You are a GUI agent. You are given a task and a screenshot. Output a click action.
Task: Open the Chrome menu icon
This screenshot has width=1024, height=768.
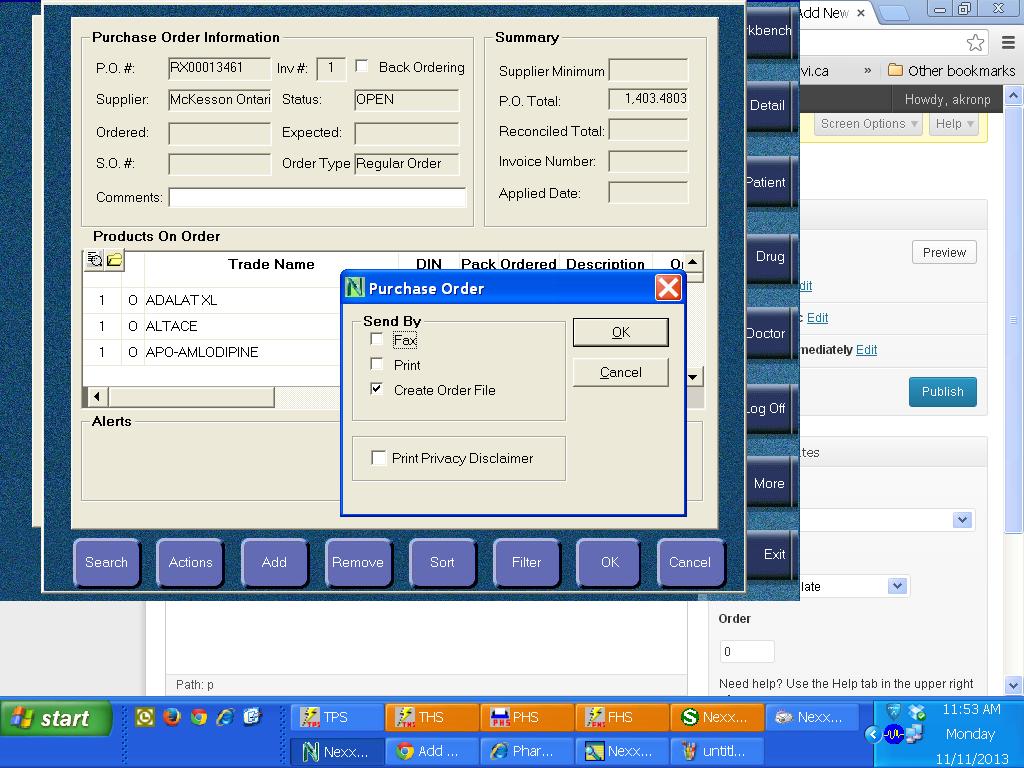pos(1007,42)
